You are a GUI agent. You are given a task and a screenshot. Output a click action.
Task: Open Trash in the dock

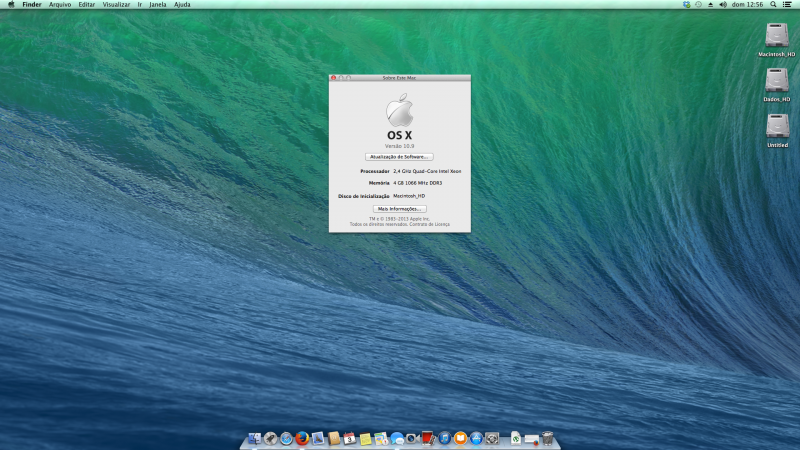coord(548,438)
